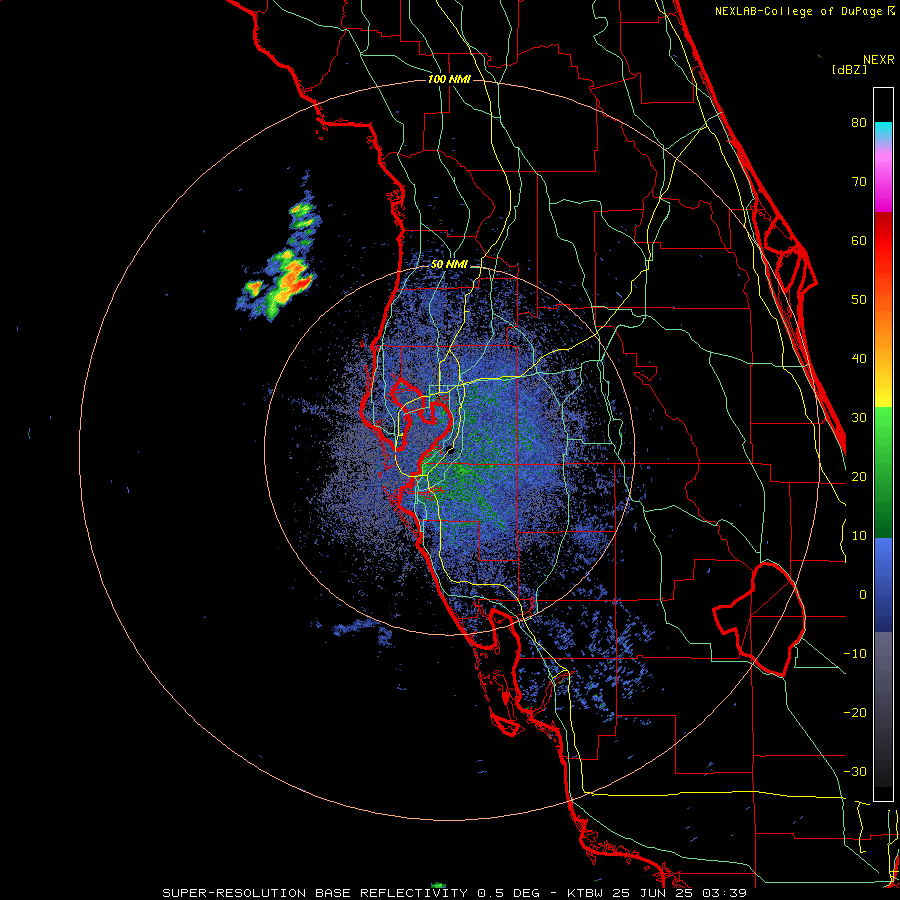
Task: Select the 20 dBZ scale value
Action: click(858, 477)
